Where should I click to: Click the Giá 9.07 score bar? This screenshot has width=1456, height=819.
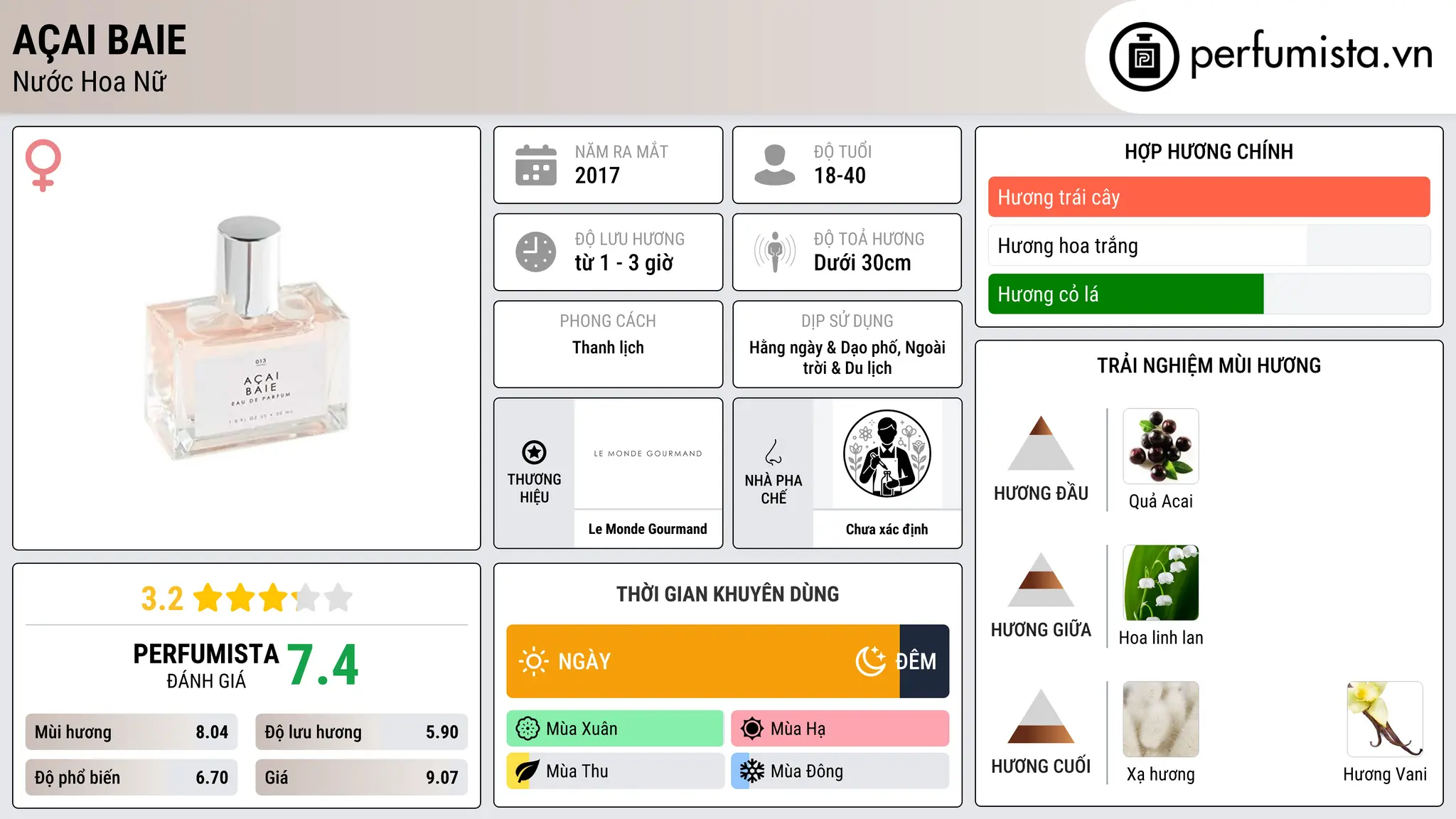tap(362, 777)
